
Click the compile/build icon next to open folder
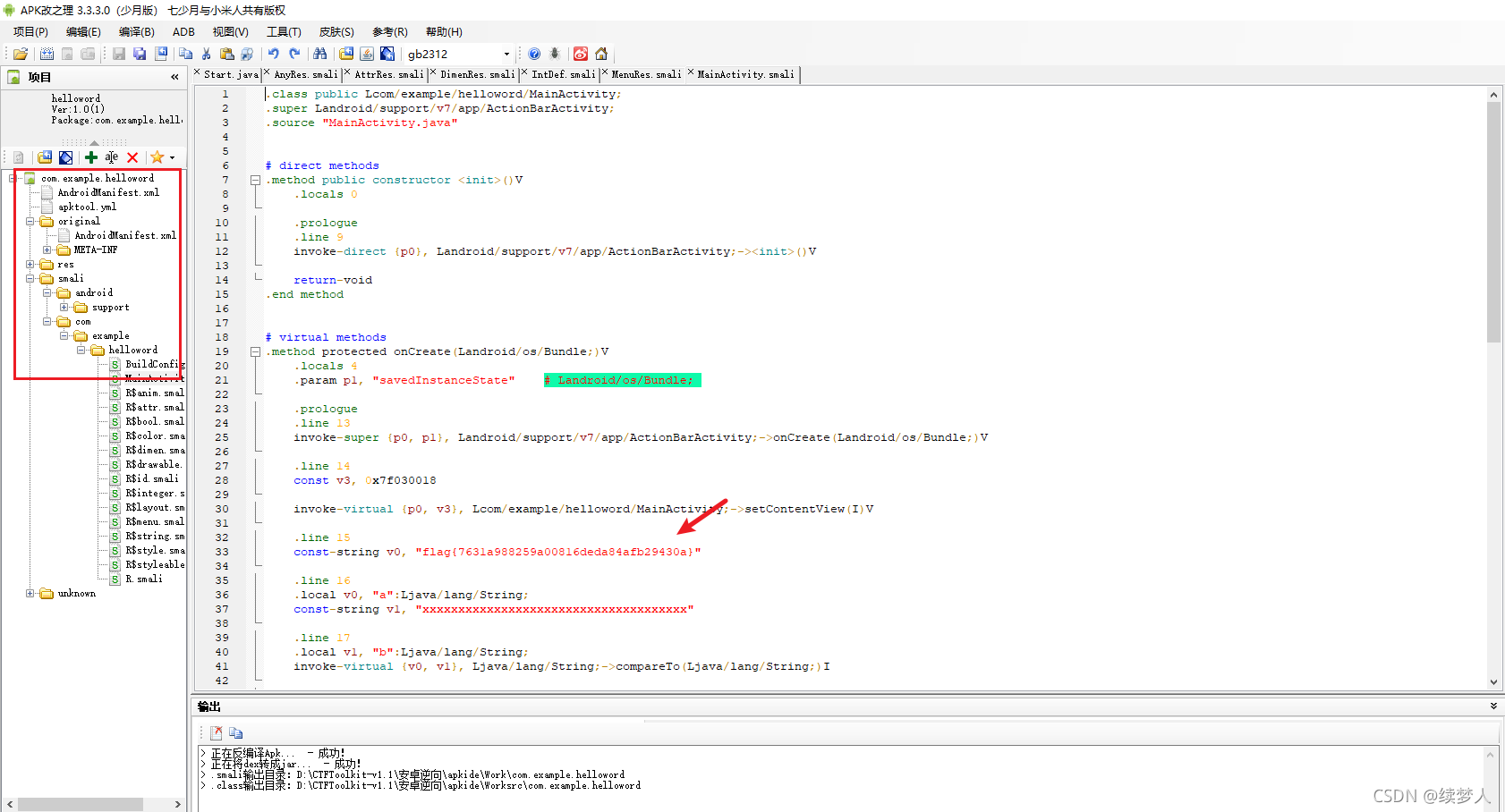pyautogui.click(x=47, y=54)
